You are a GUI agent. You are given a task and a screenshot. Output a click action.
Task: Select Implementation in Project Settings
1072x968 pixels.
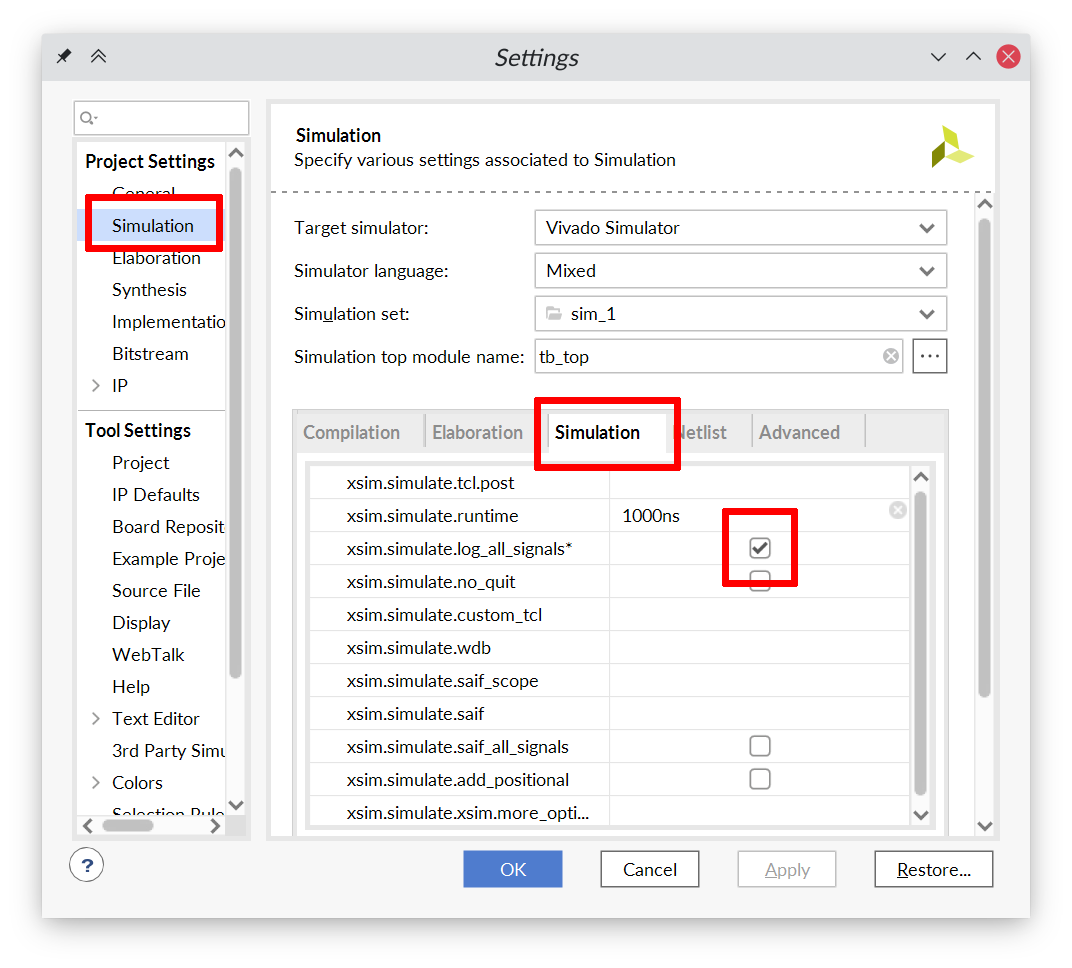(168, 322)
